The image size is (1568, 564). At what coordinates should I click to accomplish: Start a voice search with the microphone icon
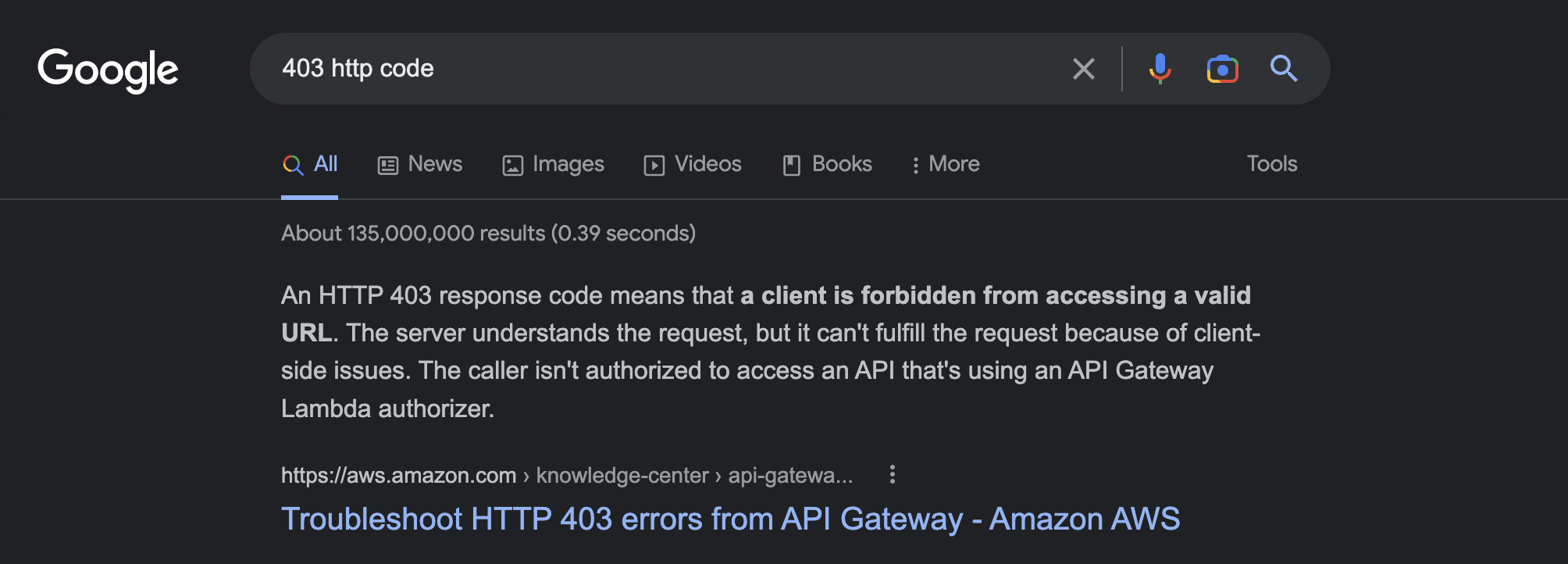pyautogui.click(x=1160, y=69)
